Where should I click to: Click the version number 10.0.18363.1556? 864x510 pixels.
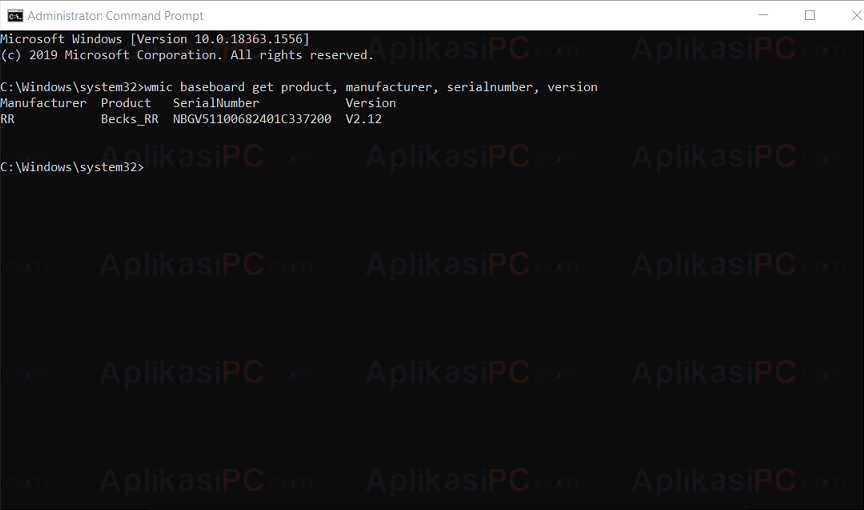pos(249,39)
